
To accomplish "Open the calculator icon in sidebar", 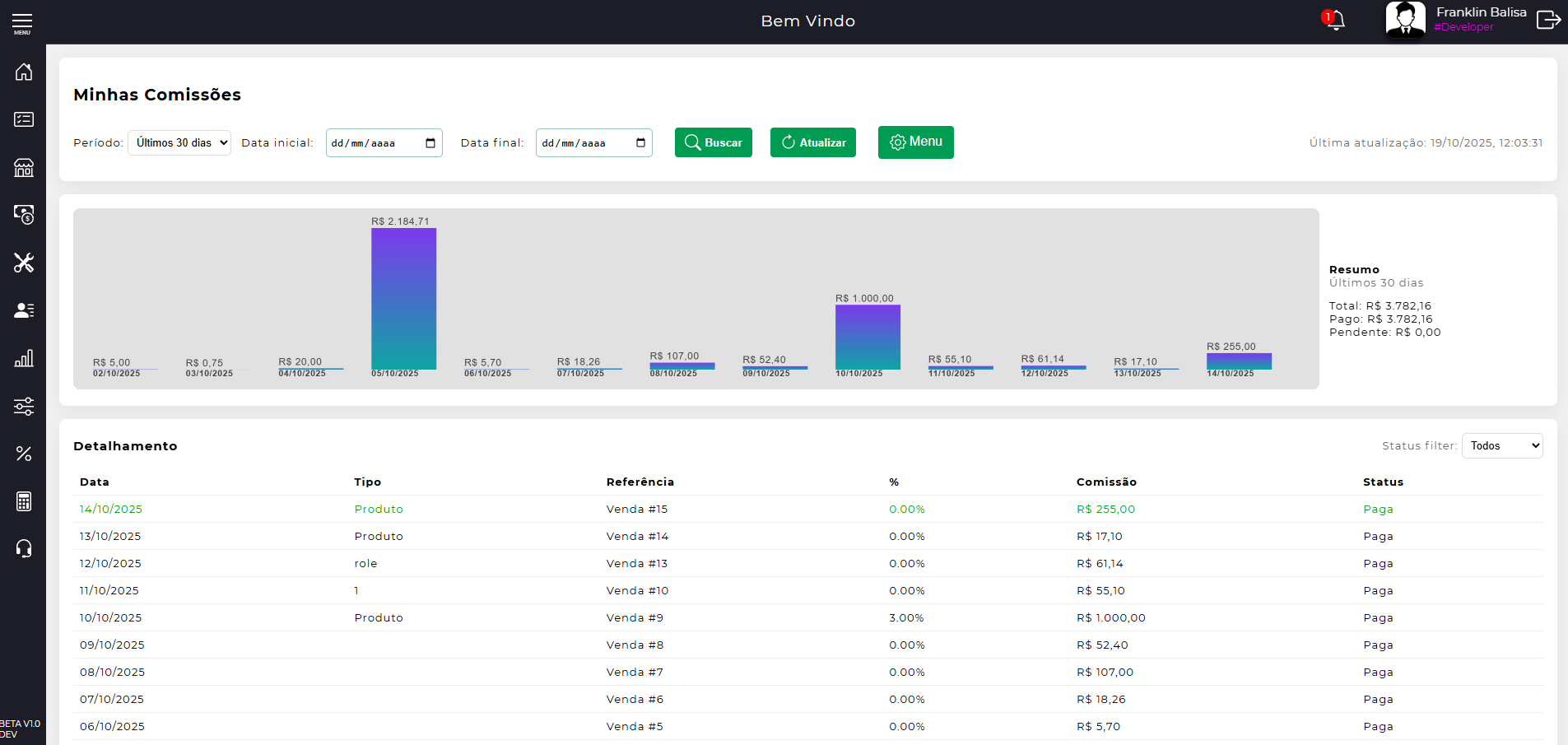I will point(24,501).
